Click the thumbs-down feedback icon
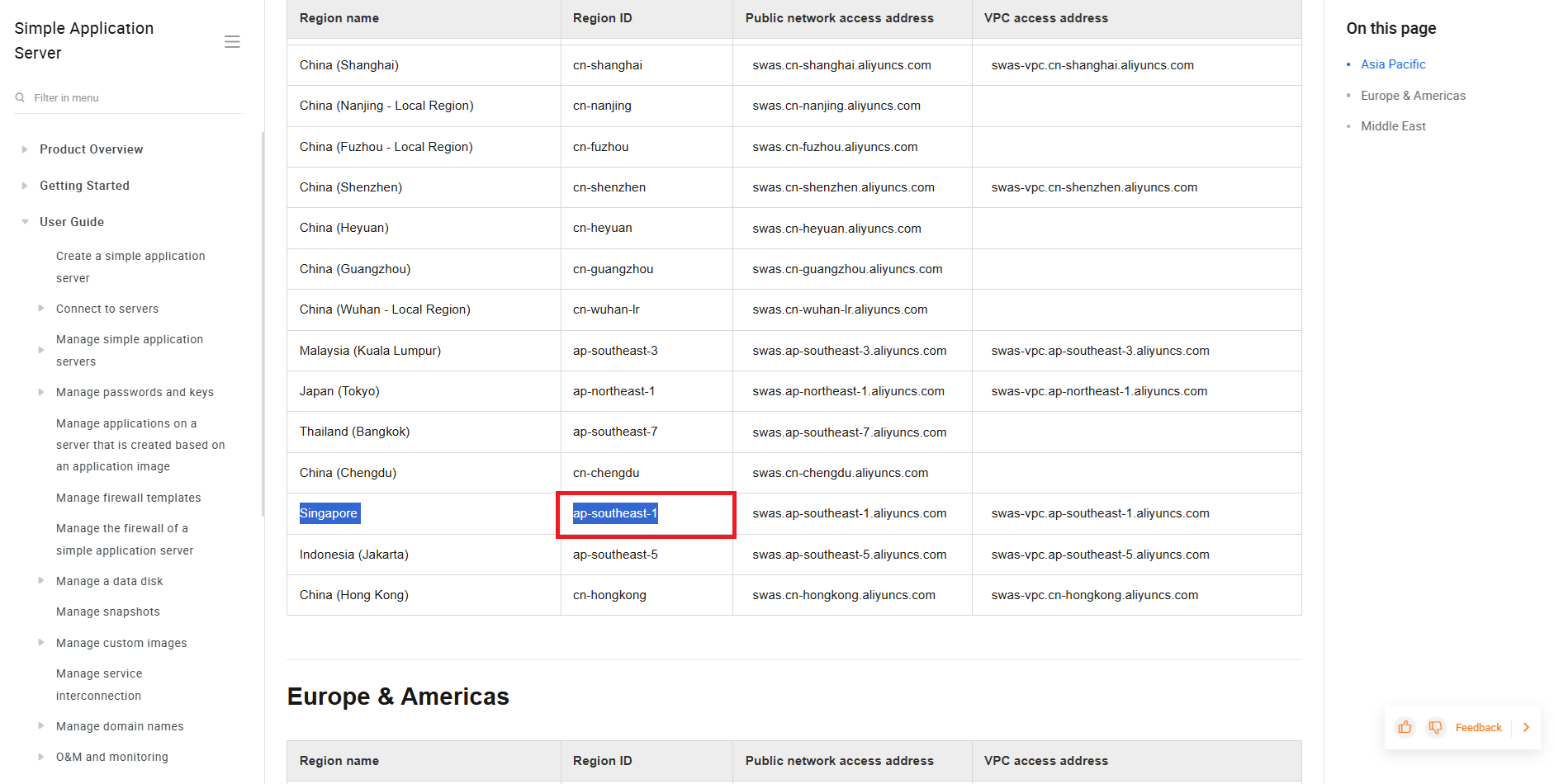Viewport: 1554px width, 784px height. click(x=1436, y=727)
